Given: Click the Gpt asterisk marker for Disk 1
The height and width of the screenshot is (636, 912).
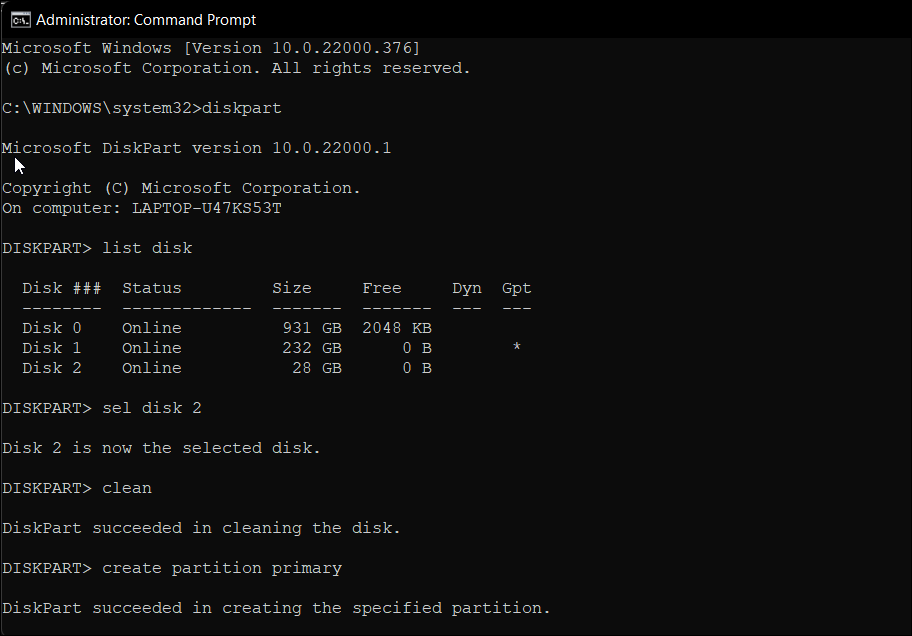Looking at the screenshot, I should point(516,347).
